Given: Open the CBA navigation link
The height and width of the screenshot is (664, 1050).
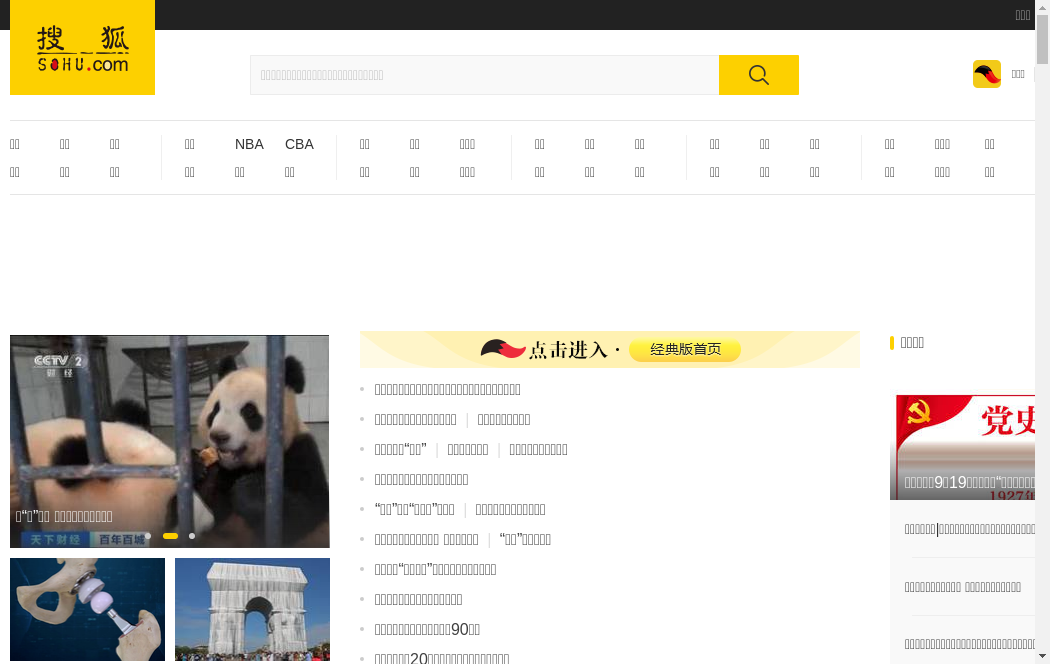Looking at the screenshot, I should tap(299, 144).
